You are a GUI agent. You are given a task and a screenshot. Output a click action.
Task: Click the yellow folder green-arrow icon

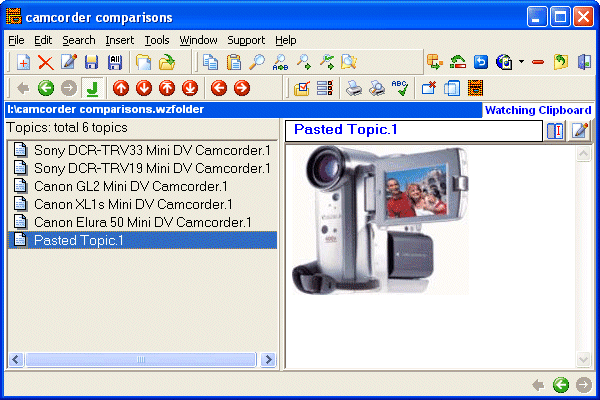tap(561, 62)
